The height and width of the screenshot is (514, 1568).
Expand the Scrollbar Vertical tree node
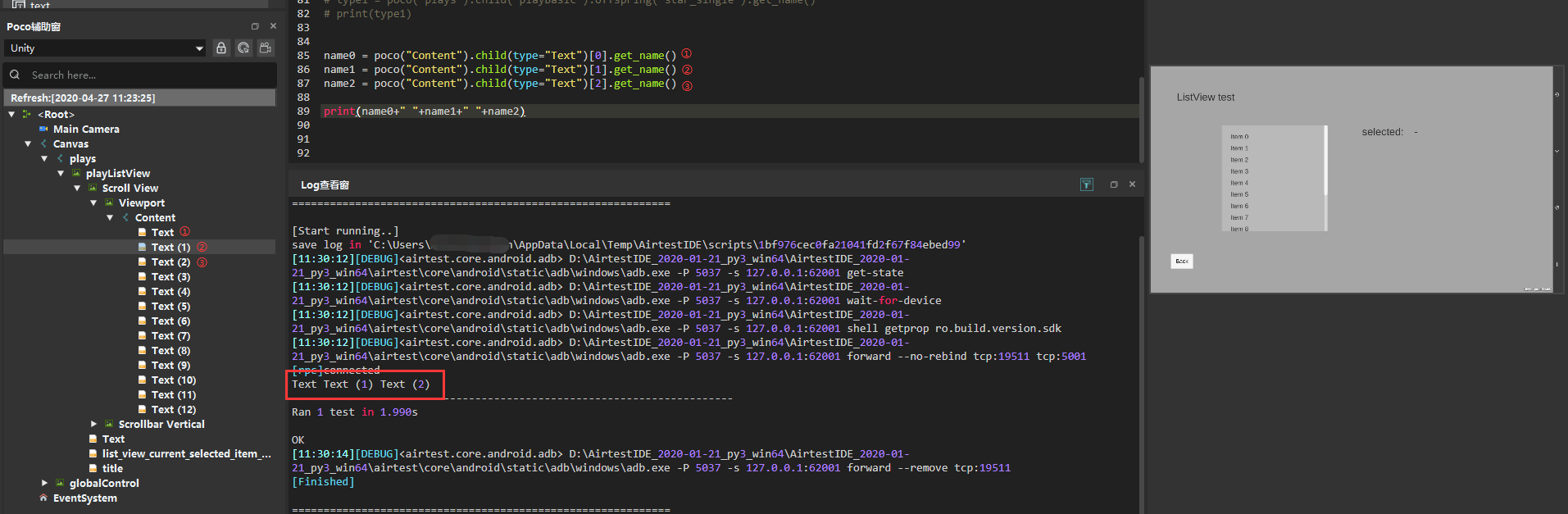tap(93, 425)
